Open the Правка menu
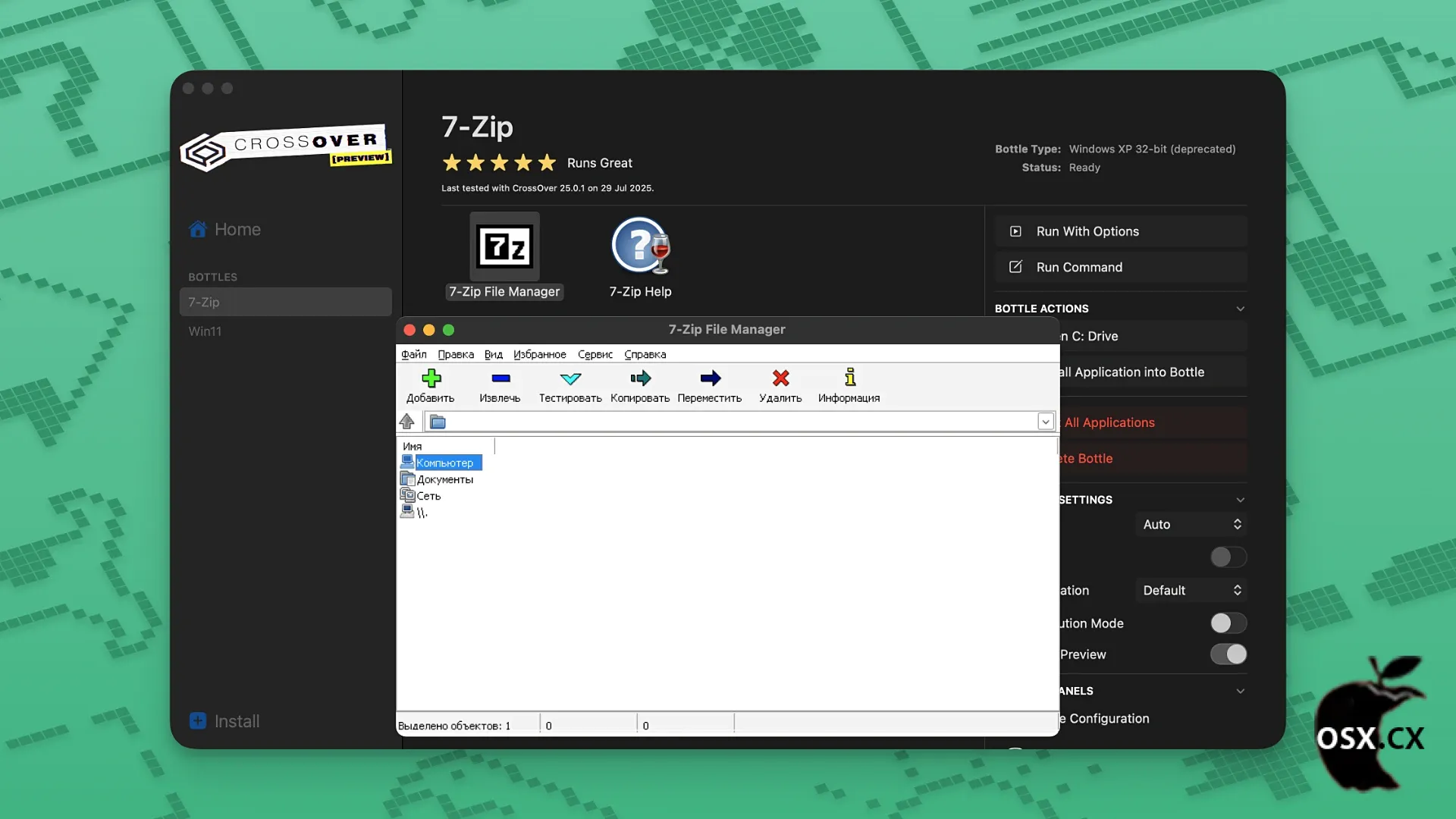The image size is (1456, 819). pyautogui.click(x=456, y=354)
